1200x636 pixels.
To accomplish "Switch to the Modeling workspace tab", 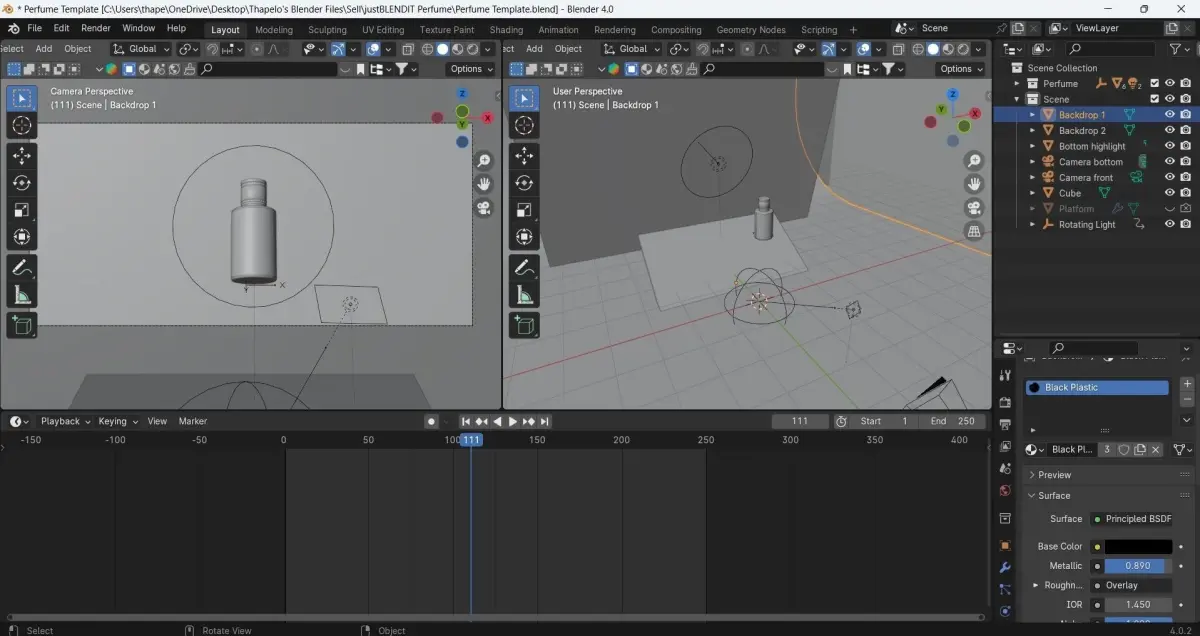I will [x=274, y=30].
